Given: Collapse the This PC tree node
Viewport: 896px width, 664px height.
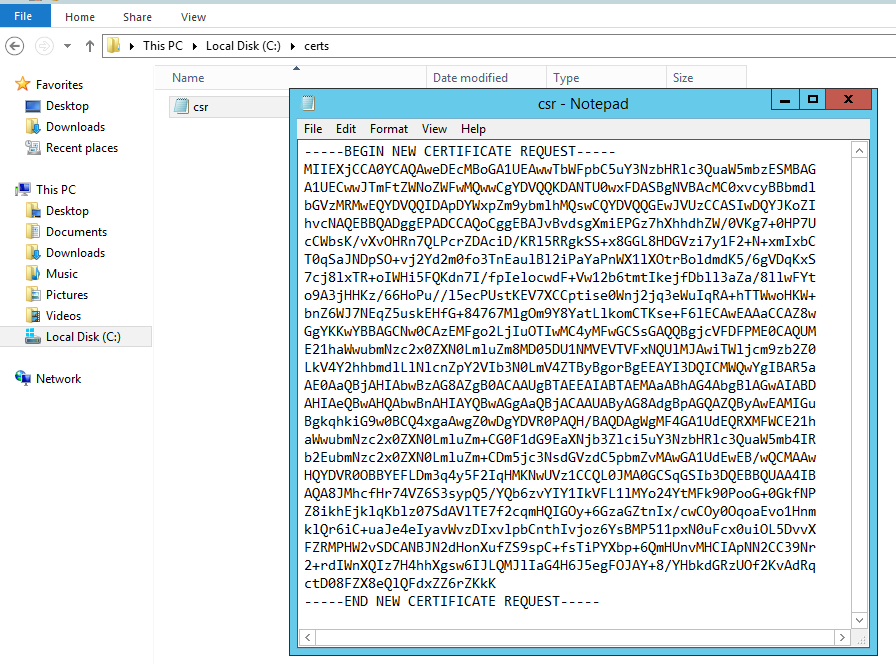Looking at the screenshot, I should click(7, 190).
